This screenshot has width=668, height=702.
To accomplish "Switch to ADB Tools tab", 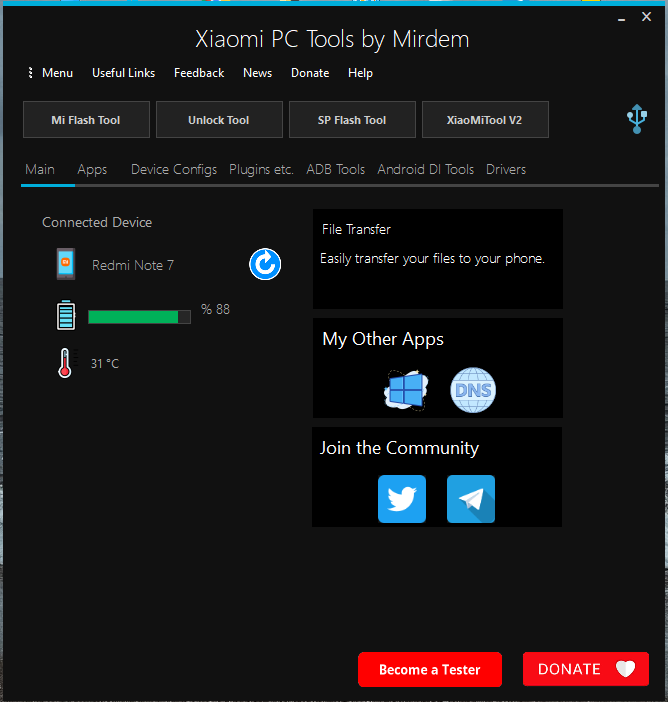I will 335,169.
